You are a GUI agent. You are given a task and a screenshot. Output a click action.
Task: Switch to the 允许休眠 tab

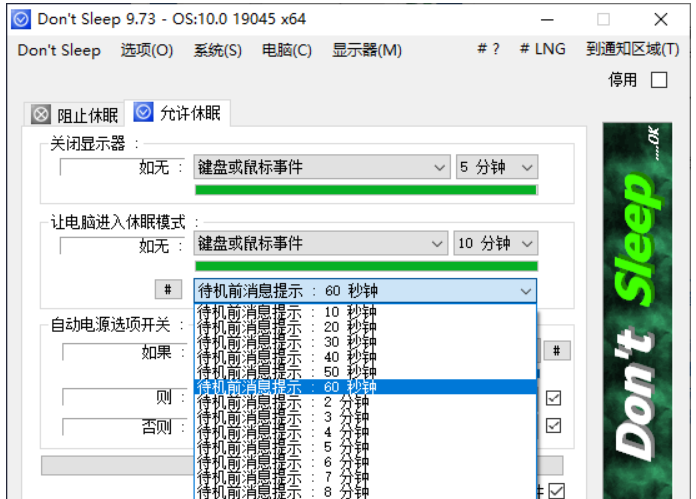[177, 113]
